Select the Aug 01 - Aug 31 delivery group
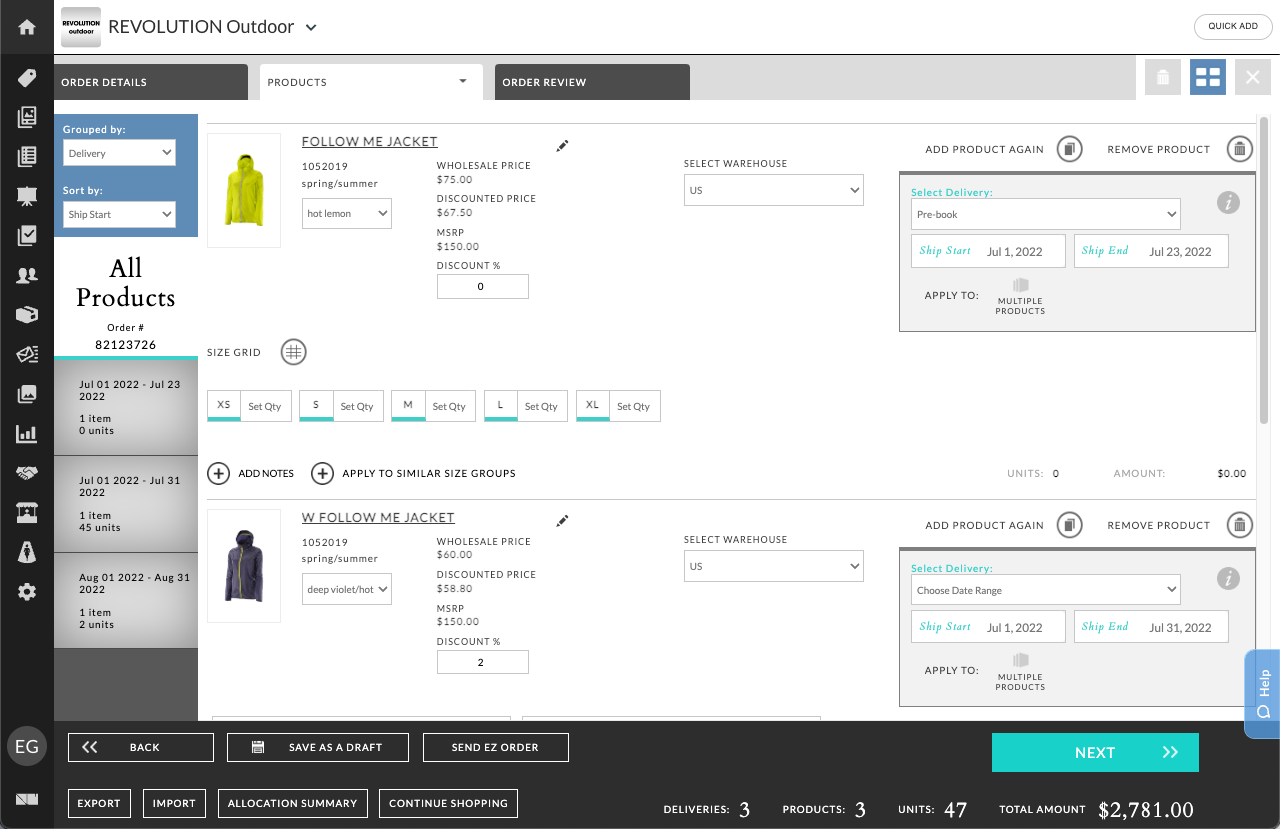The image size is (1280, 829). pyautogui.click(x=126, y=601)
